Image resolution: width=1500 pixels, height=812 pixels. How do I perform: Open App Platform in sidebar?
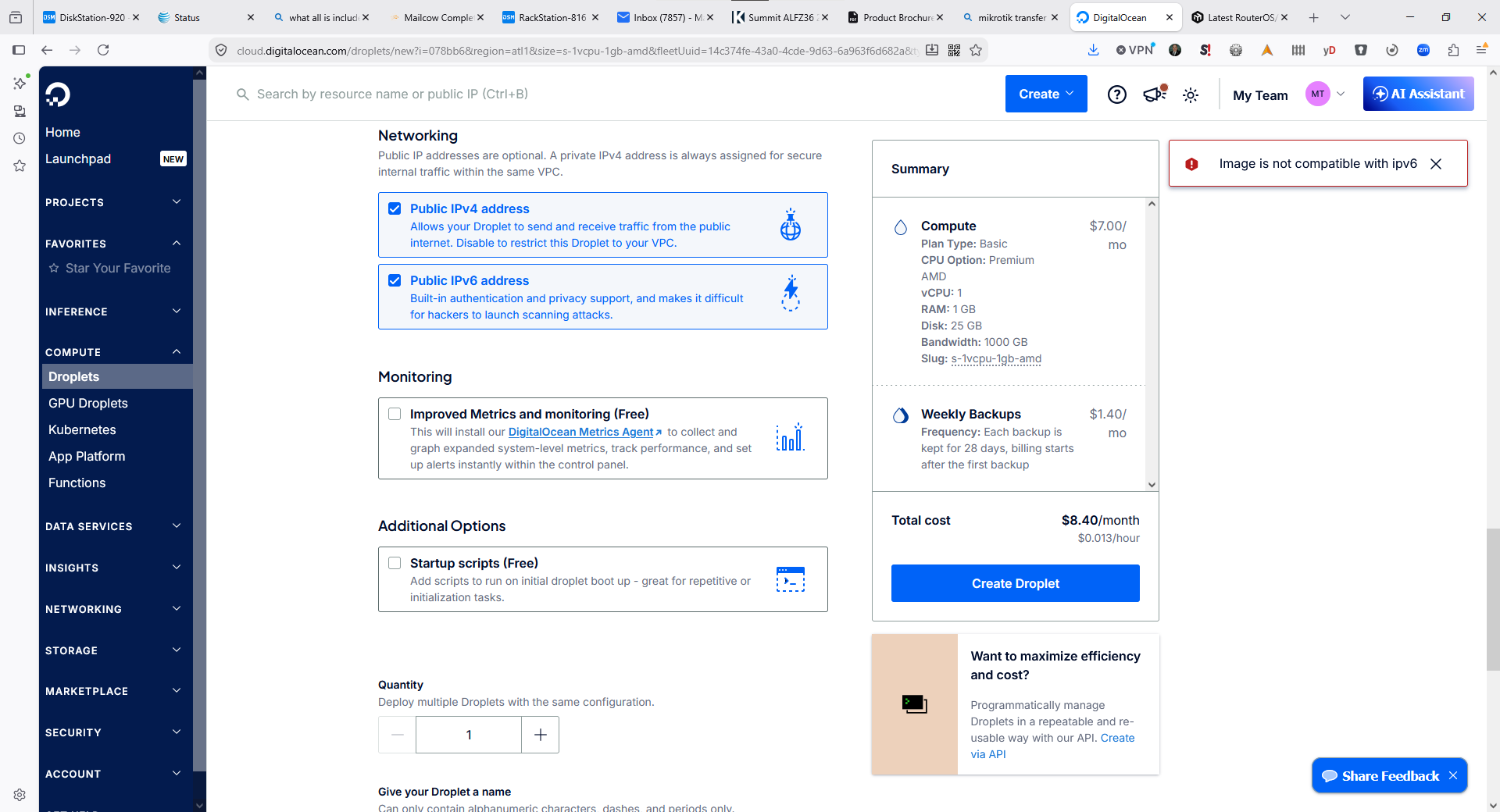point(87,456)
